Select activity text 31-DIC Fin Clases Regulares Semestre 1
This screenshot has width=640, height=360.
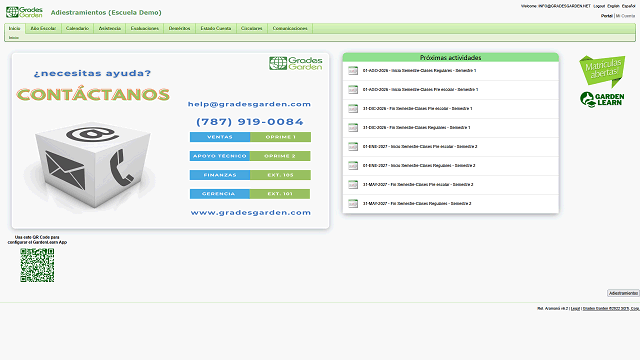[x=416, y=127]
